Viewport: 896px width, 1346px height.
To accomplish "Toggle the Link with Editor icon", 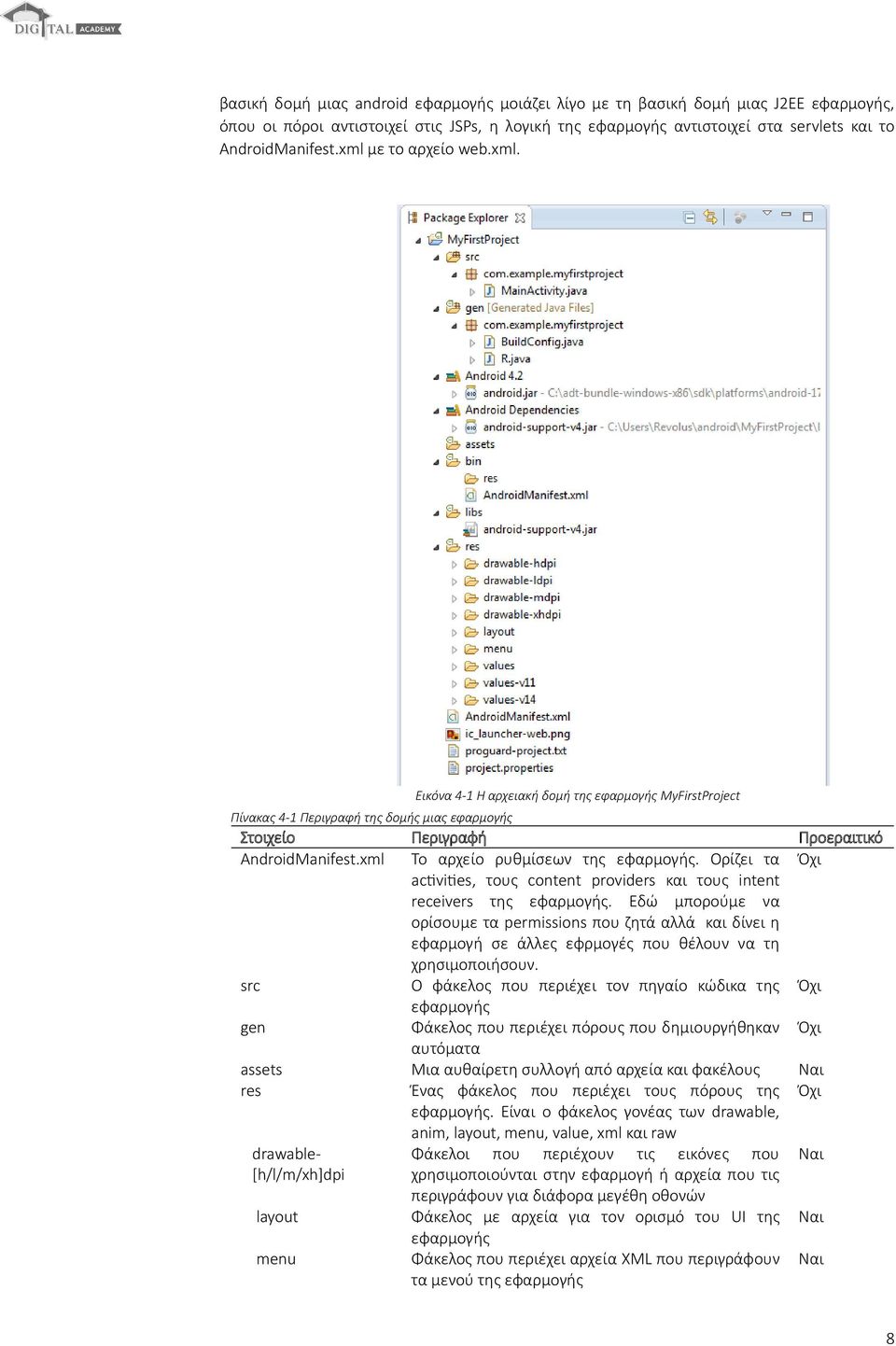I will 710,217.
